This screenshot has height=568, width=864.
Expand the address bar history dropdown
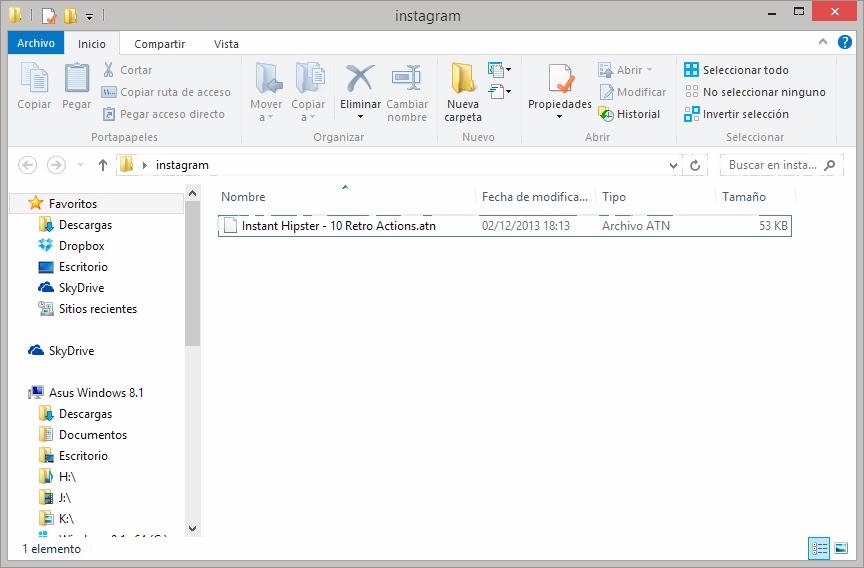673,165
